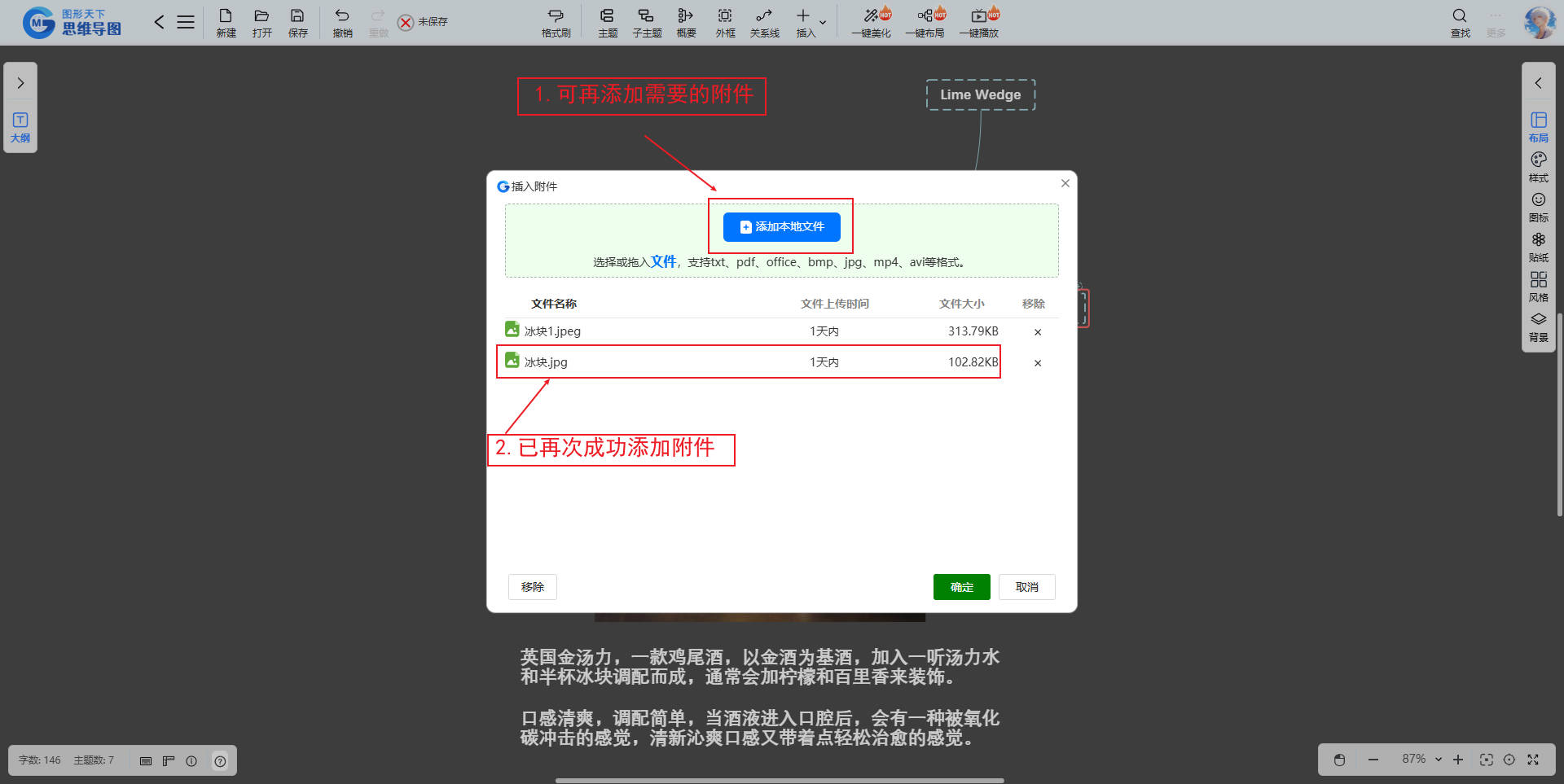This screenshot has width=1564, height=784.
Task: Expand the left sidebar panel arrow
Action: pyautogui.click(x=20, y=83)
